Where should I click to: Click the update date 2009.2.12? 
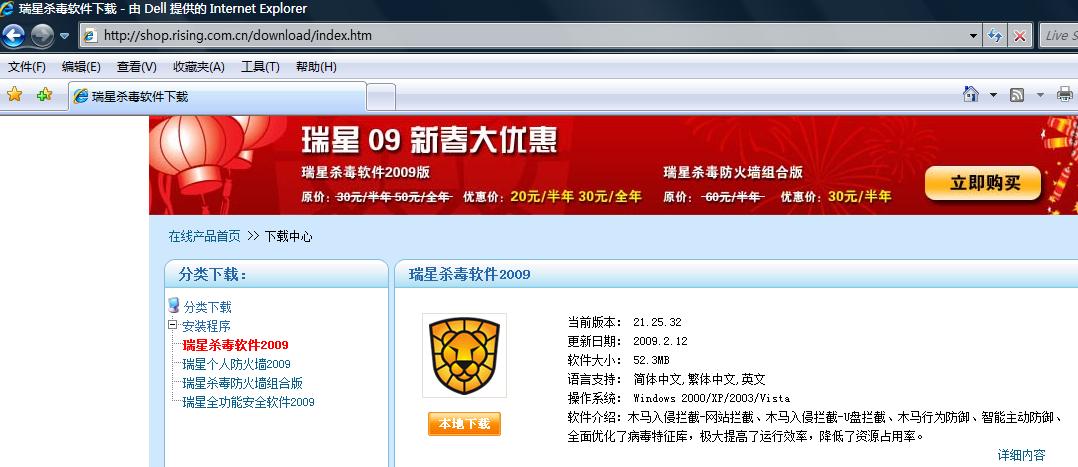click(660, 341)
